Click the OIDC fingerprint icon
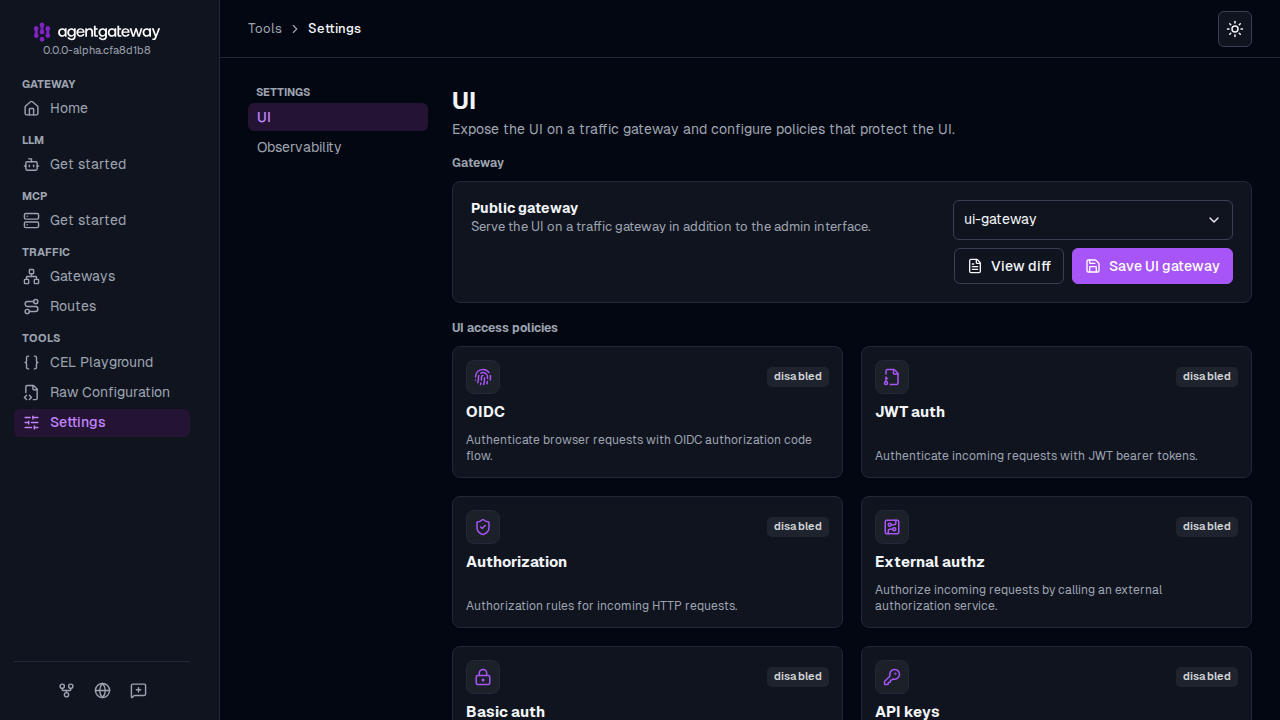Image resolution: width=1280 pixels, height=720 pixels. 483,377
